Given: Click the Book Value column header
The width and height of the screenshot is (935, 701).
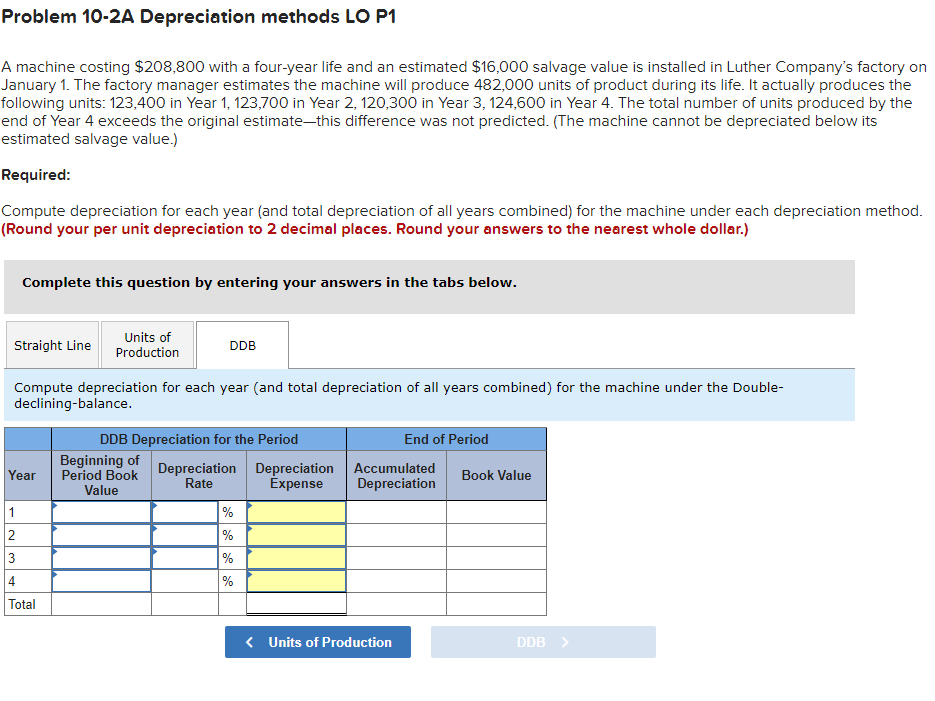Looking at the screenshot, I should tap(496, 476).
